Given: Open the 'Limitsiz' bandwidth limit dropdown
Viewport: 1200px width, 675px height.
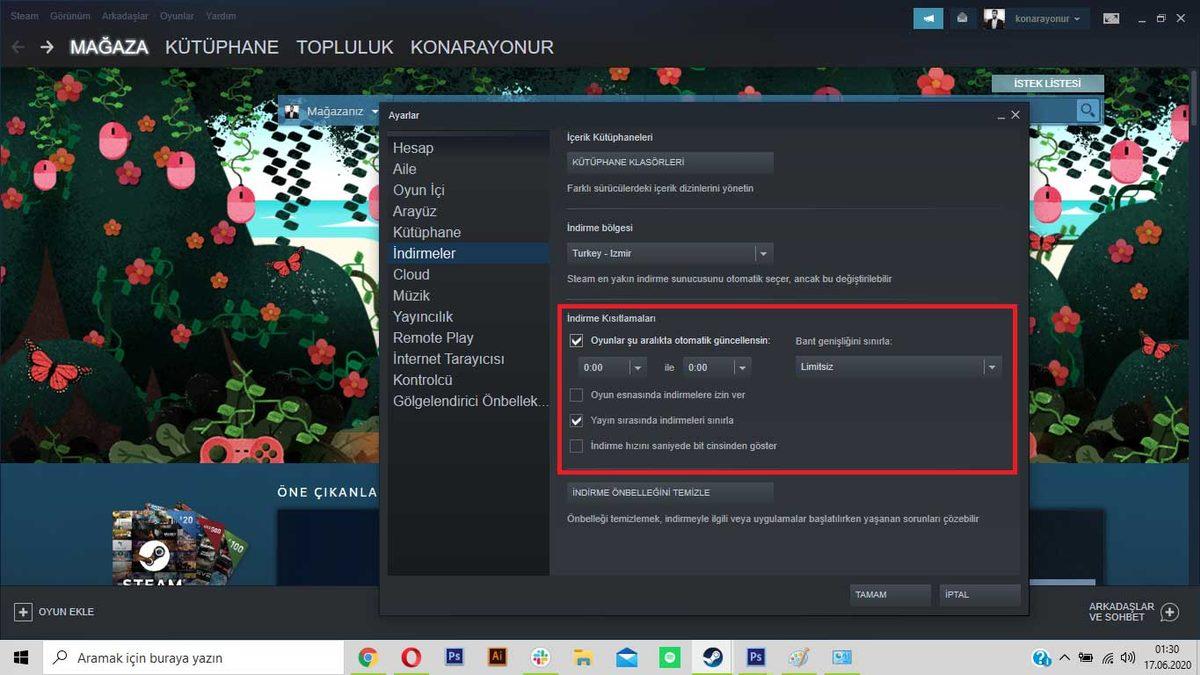Looking at the screenshot, I should coord(895,366).
